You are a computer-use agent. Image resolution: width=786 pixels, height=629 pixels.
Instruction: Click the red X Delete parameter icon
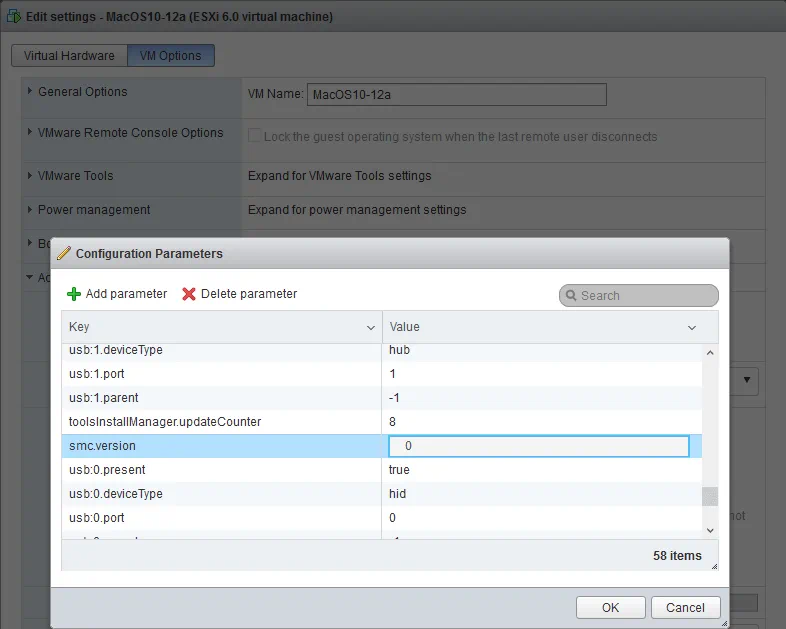tap(188, 294)
